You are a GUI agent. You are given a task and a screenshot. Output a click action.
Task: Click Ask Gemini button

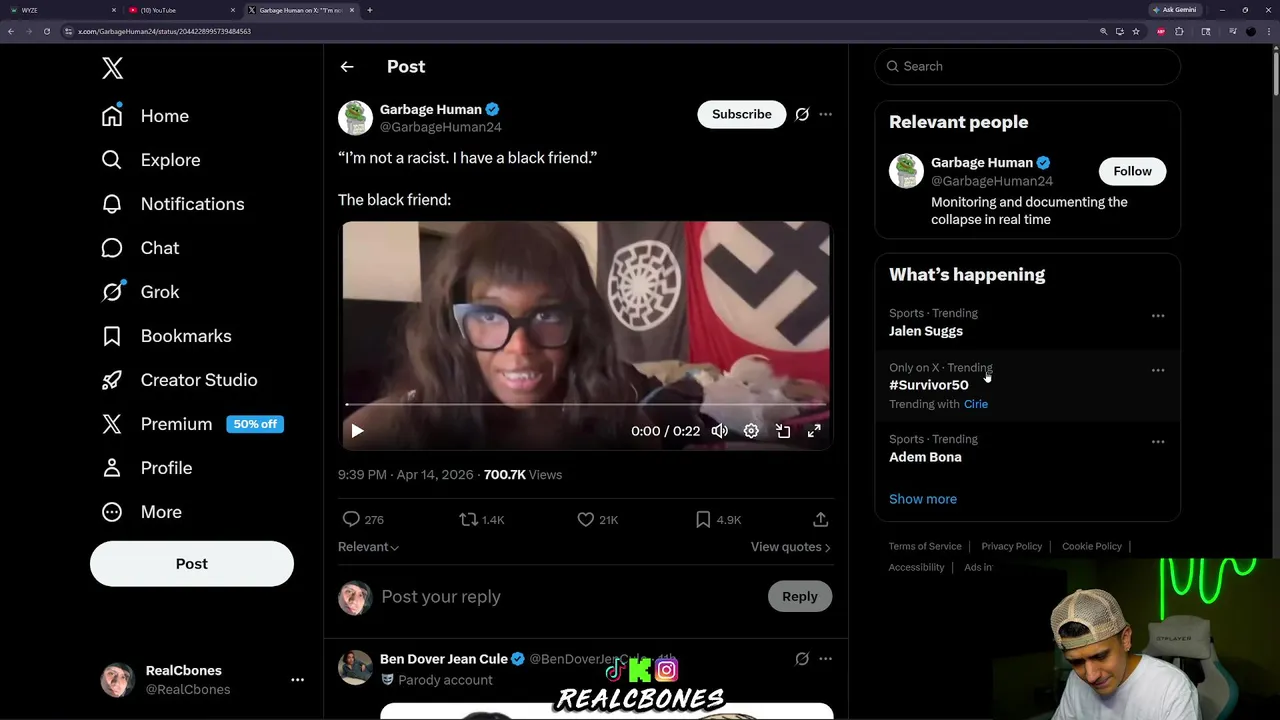coord(1174,10)
